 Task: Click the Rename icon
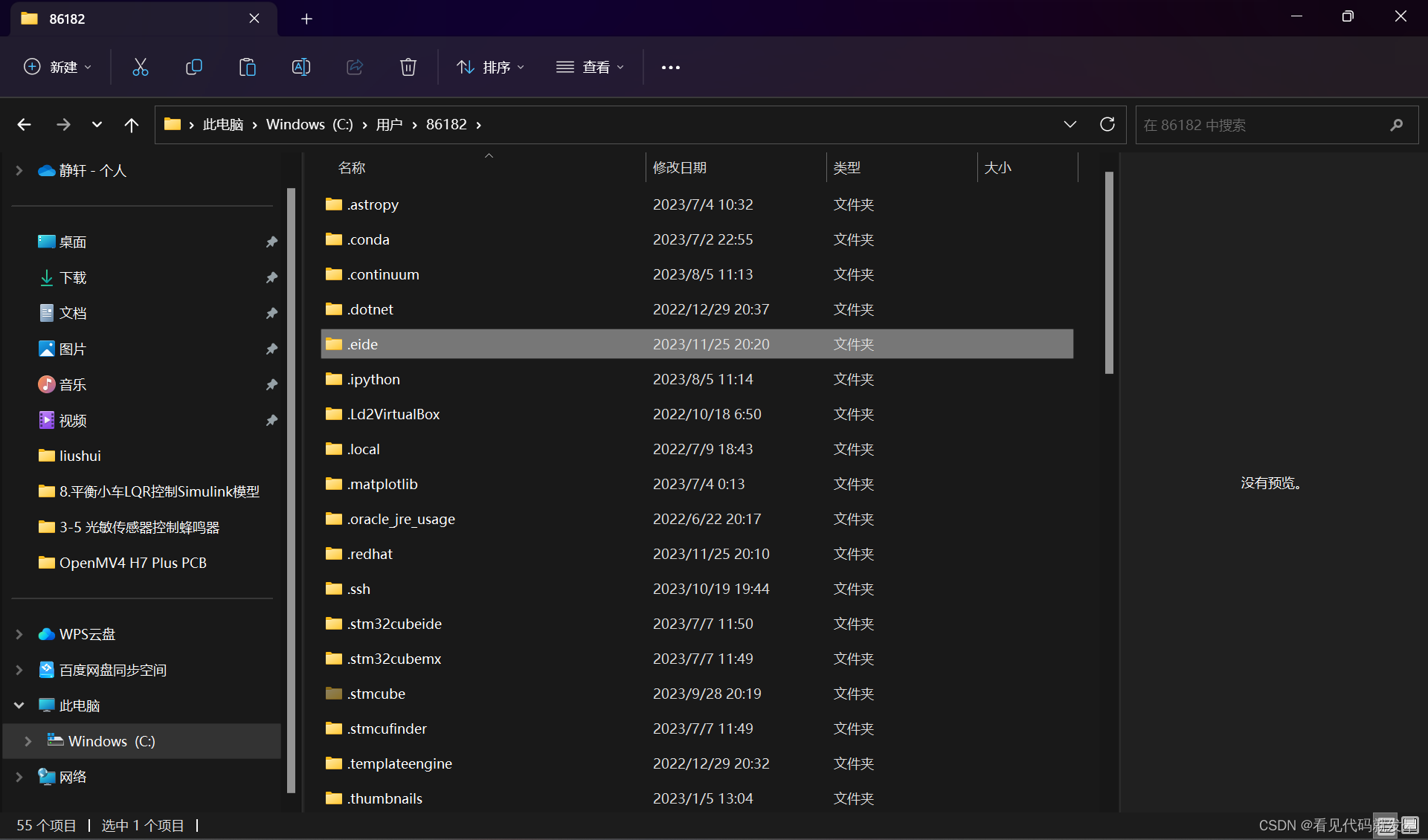[x=300, y=67]
